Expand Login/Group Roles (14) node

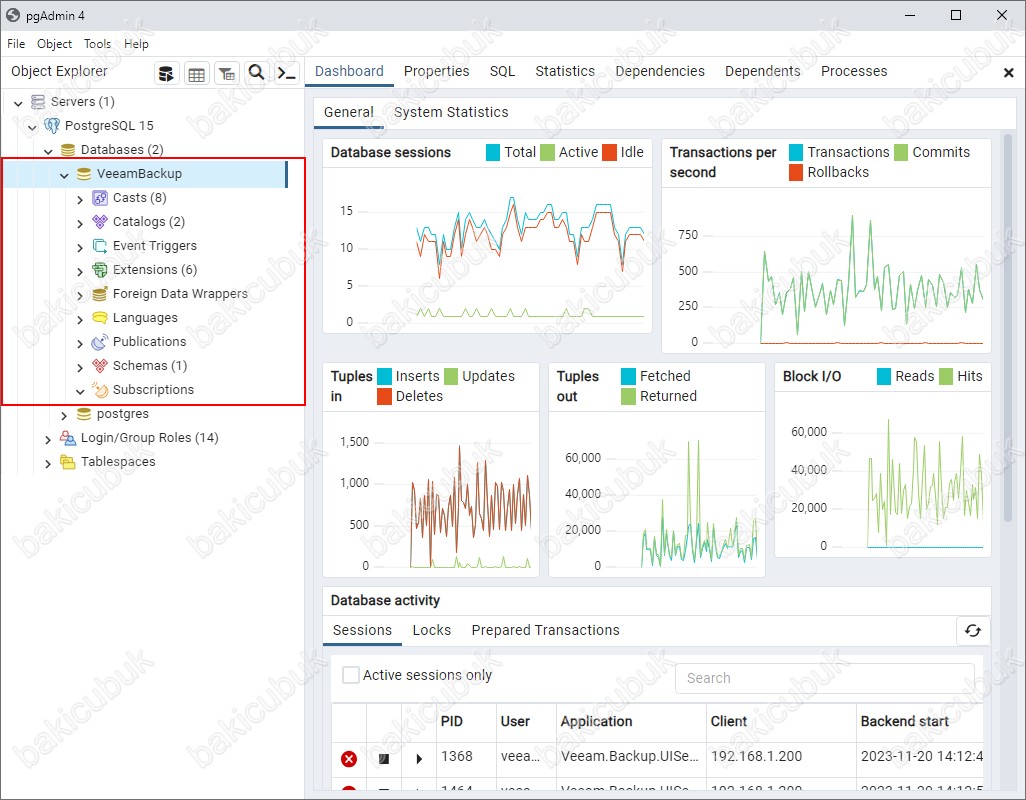click(x=48, y=439)
